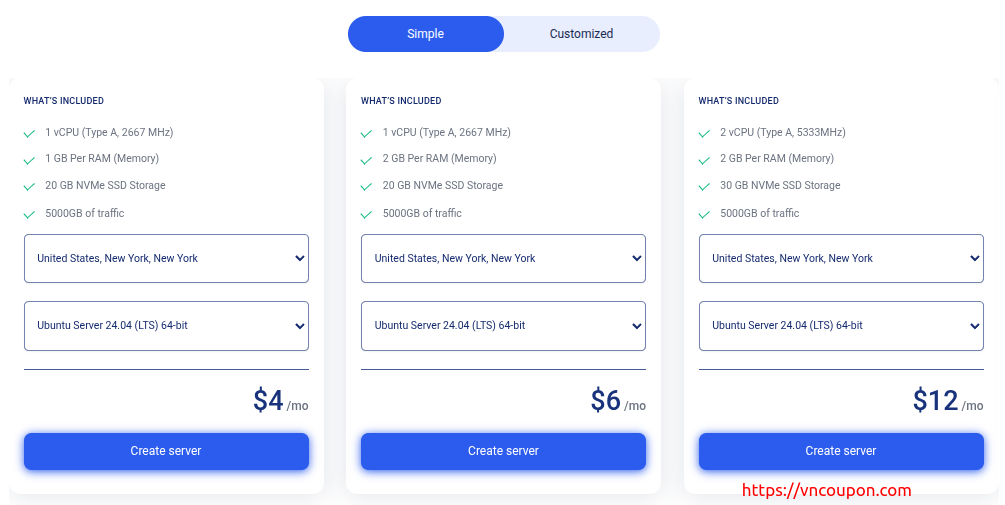Click checkmark beside 5000GB traffic in $4 plan

(30, 214)
